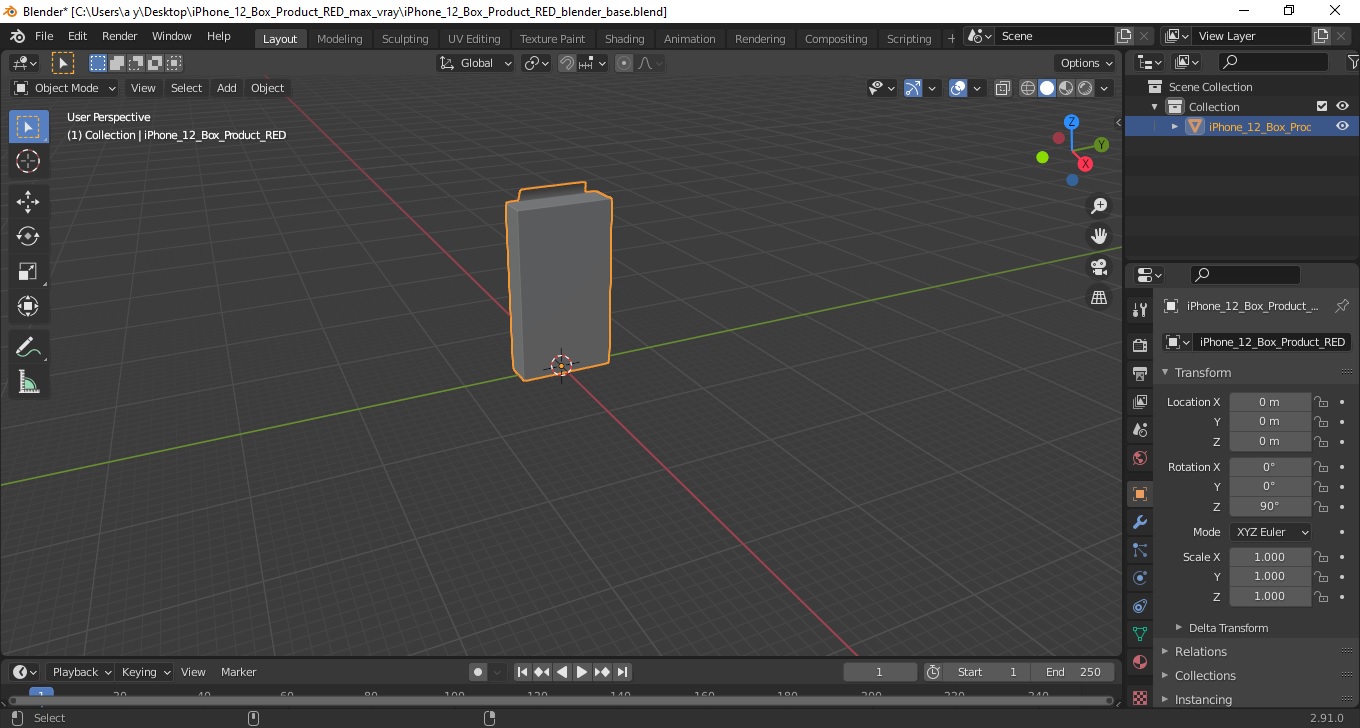Click the pan view hand gizmo
1360x728 pixels.
[x=1099, y=236]
